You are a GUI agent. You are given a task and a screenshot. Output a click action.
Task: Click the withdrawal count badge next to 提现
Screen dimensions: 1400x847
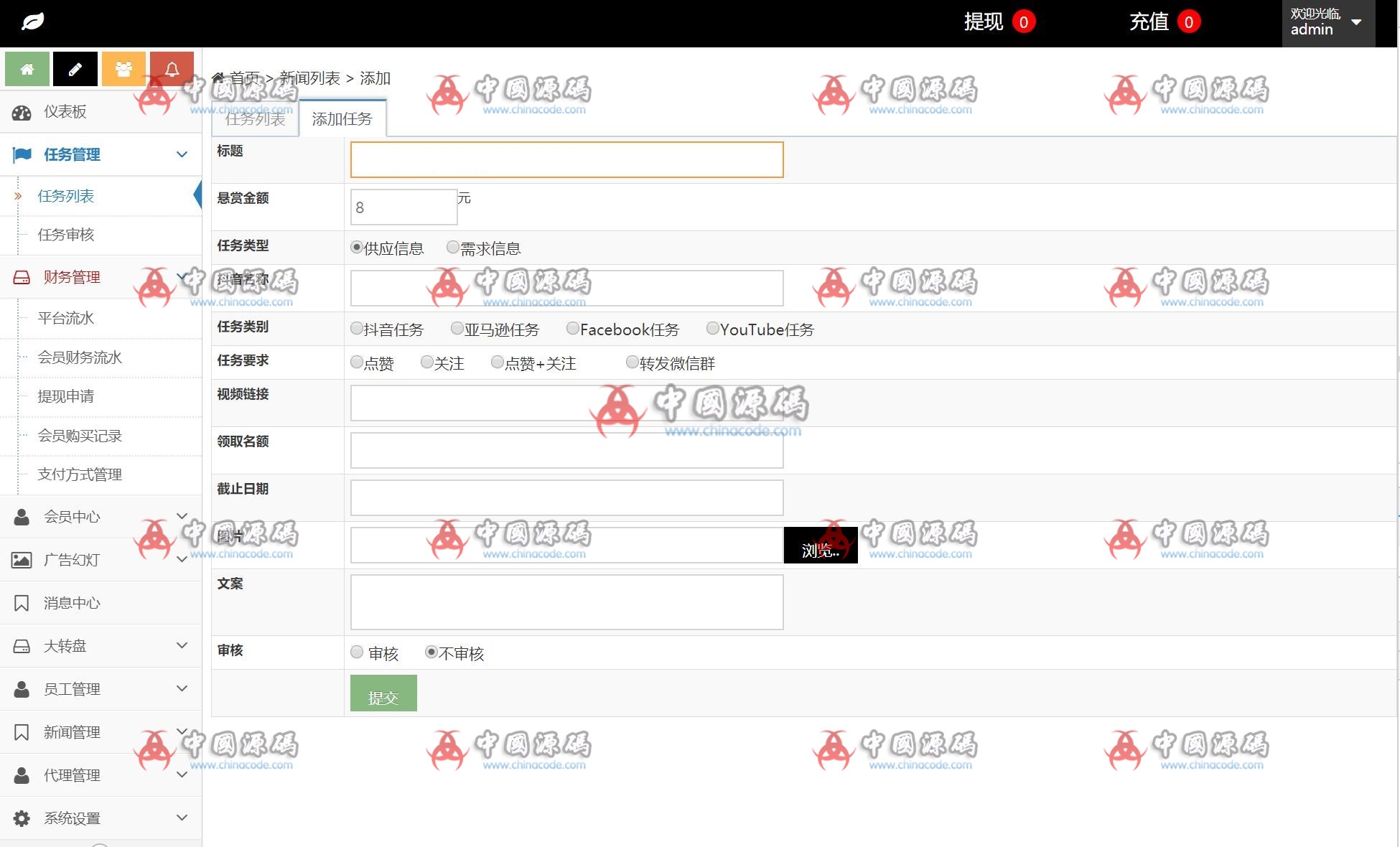(x=1024, y=22)
